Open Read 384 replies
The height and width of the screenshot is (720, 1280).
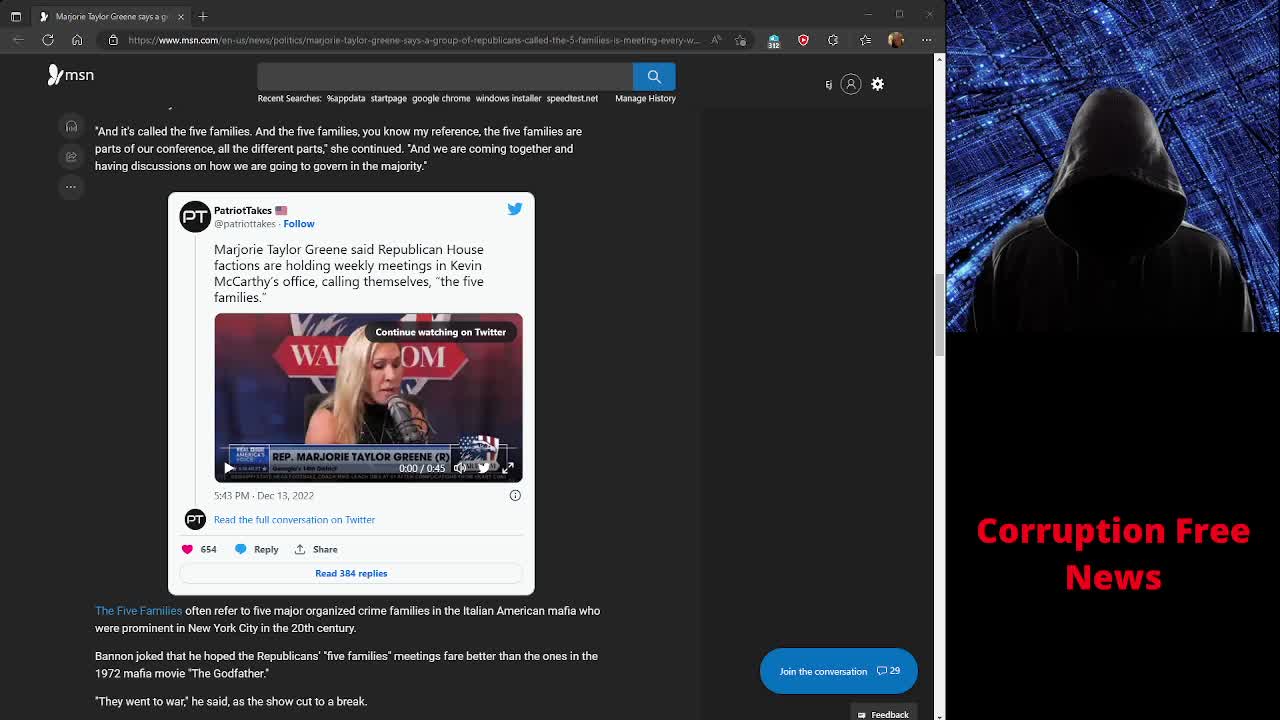(x=351, y=573)
